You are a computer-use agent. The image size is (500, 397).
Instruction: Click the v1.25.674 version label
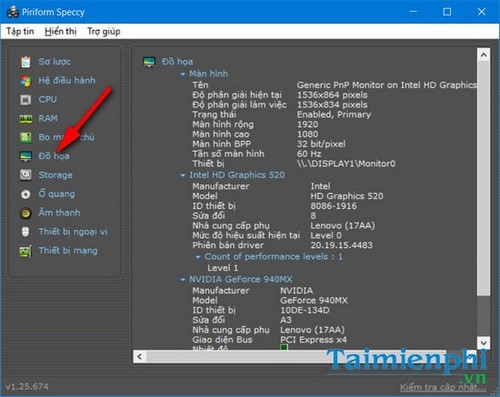27,387
